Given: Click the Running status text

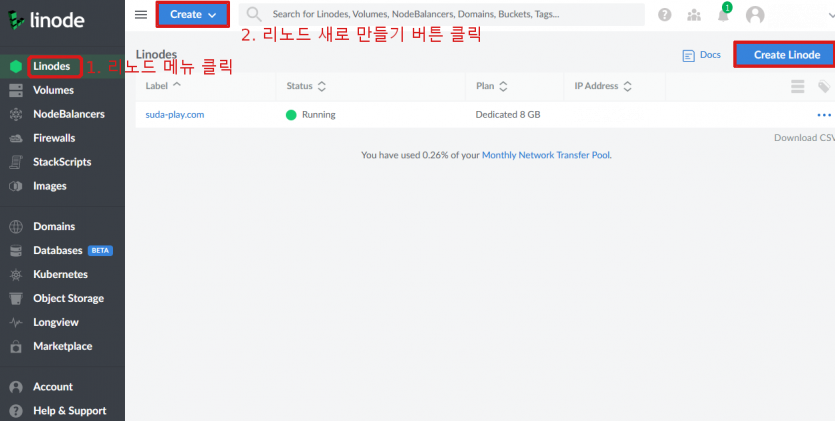Looking at the screenshot, I should tap(318, 115).
